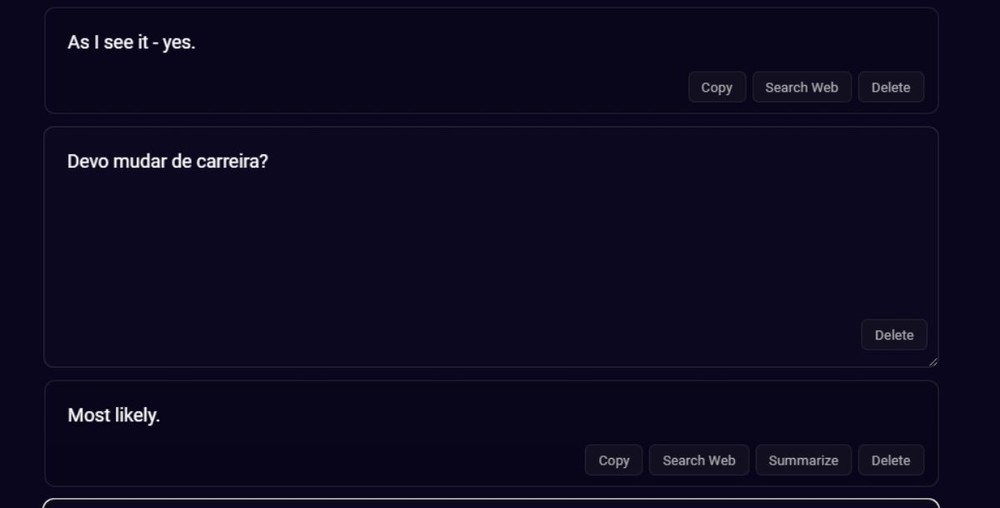This screenshot has height=508, width=1000.
Task: Click the dark page margin right of the cards
Action: tap(970, 250)
